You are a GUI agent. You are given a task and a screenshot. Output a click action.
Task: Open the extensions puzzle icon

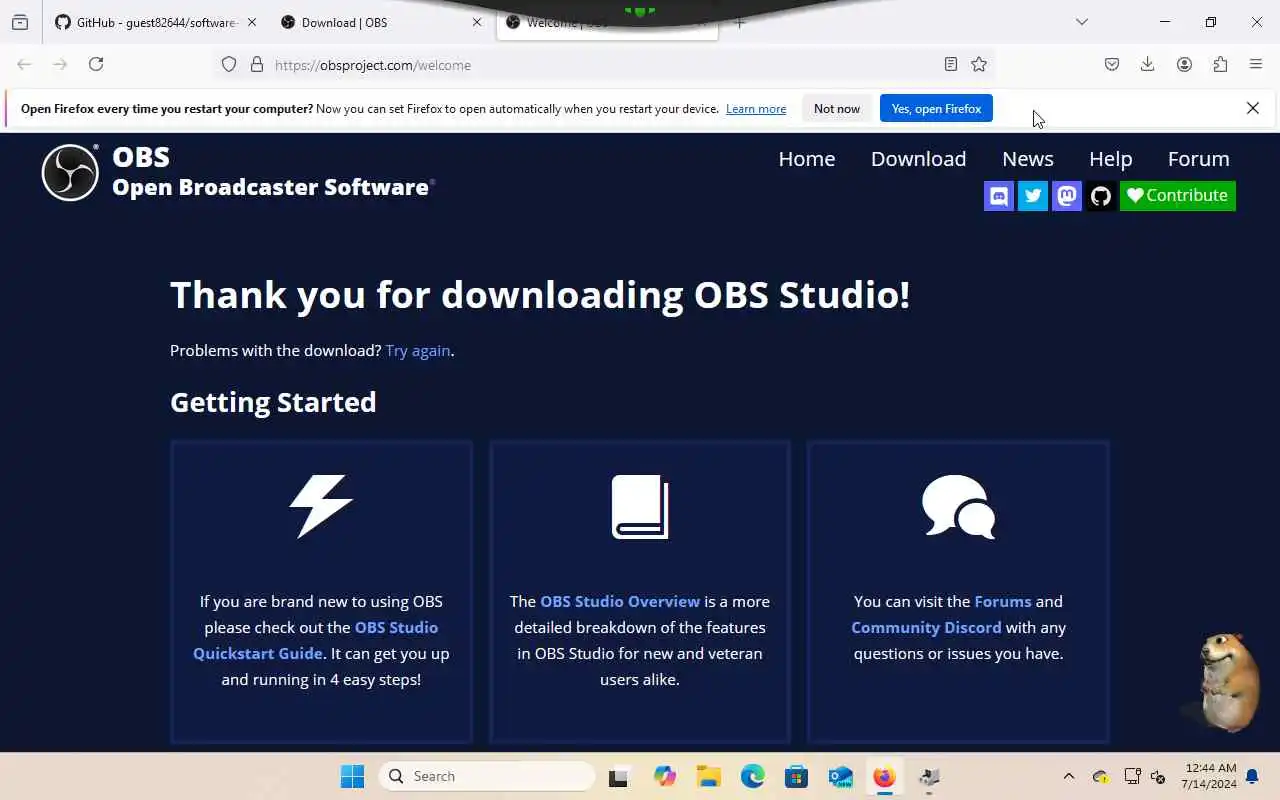(x=1220, y=64)
